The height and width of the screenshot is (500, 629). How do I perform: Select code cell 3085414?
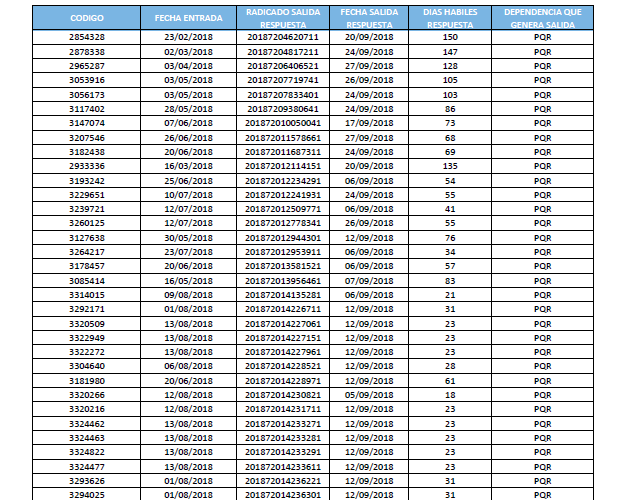[x=87, y=281]
